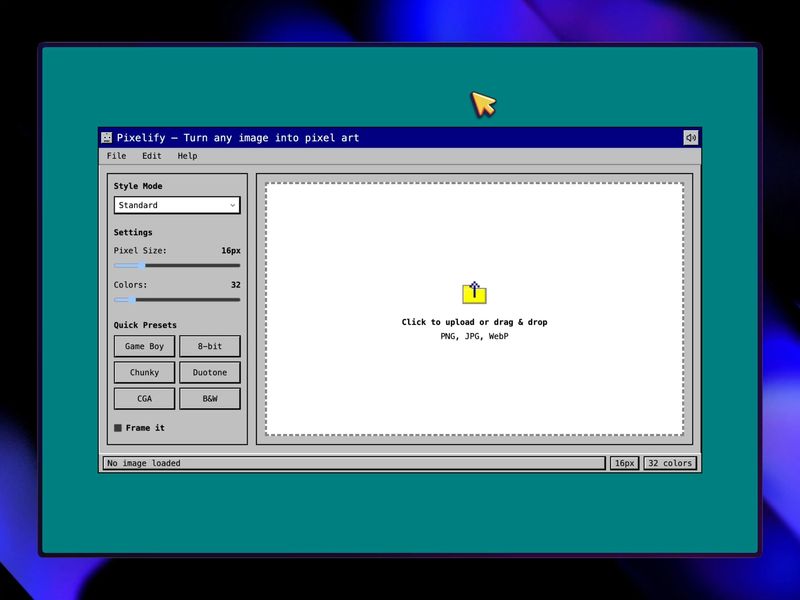Open the Style Mode dropdown
Image resolution: width=800 pixels, height=600 pixels.
176,205
